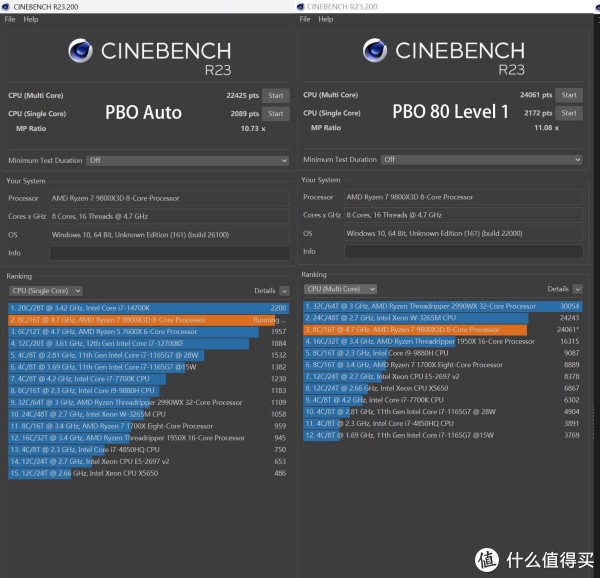Click right window title bar Cinebench icon

[x=300, y=7]
